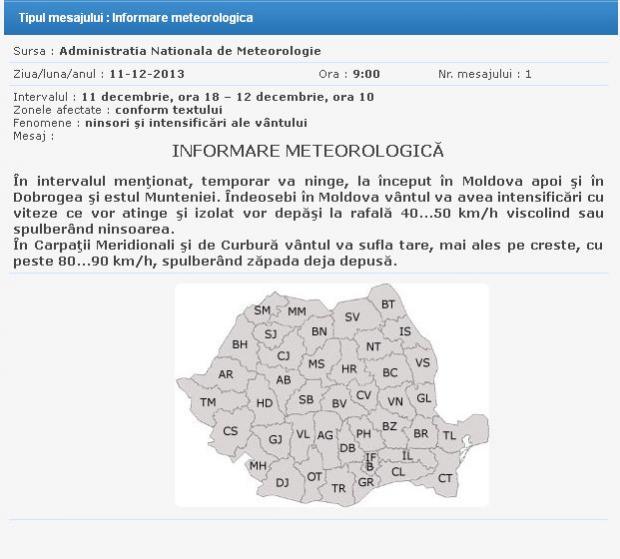Select Vaslui (VS) county on the map
This screenshot has width=620, height=559.
pyautogui.click(x=422, y=362)
